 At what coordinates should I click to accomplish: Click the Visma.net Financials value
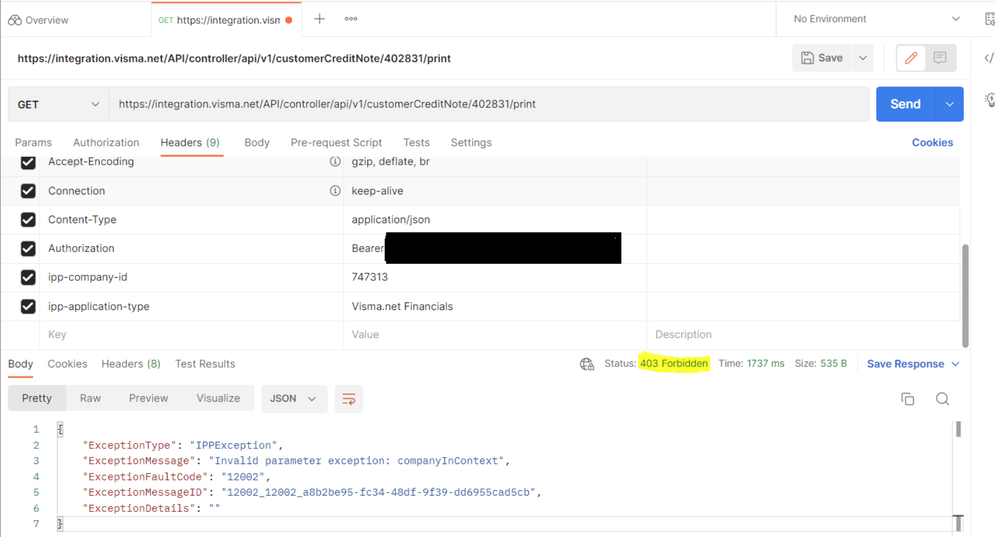pyautogui.click(x=402, y=306)
